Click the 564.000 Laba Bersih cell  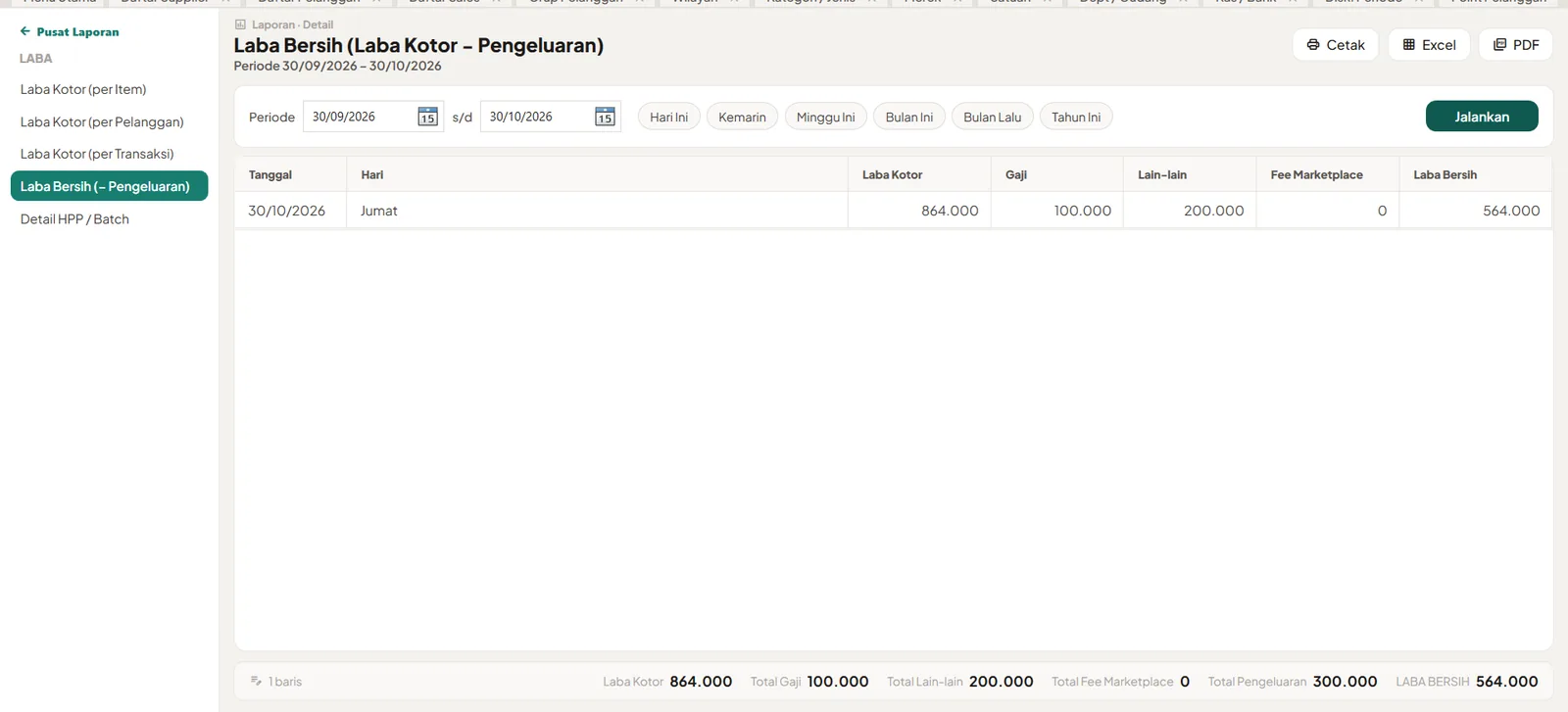coord(1476,211)
